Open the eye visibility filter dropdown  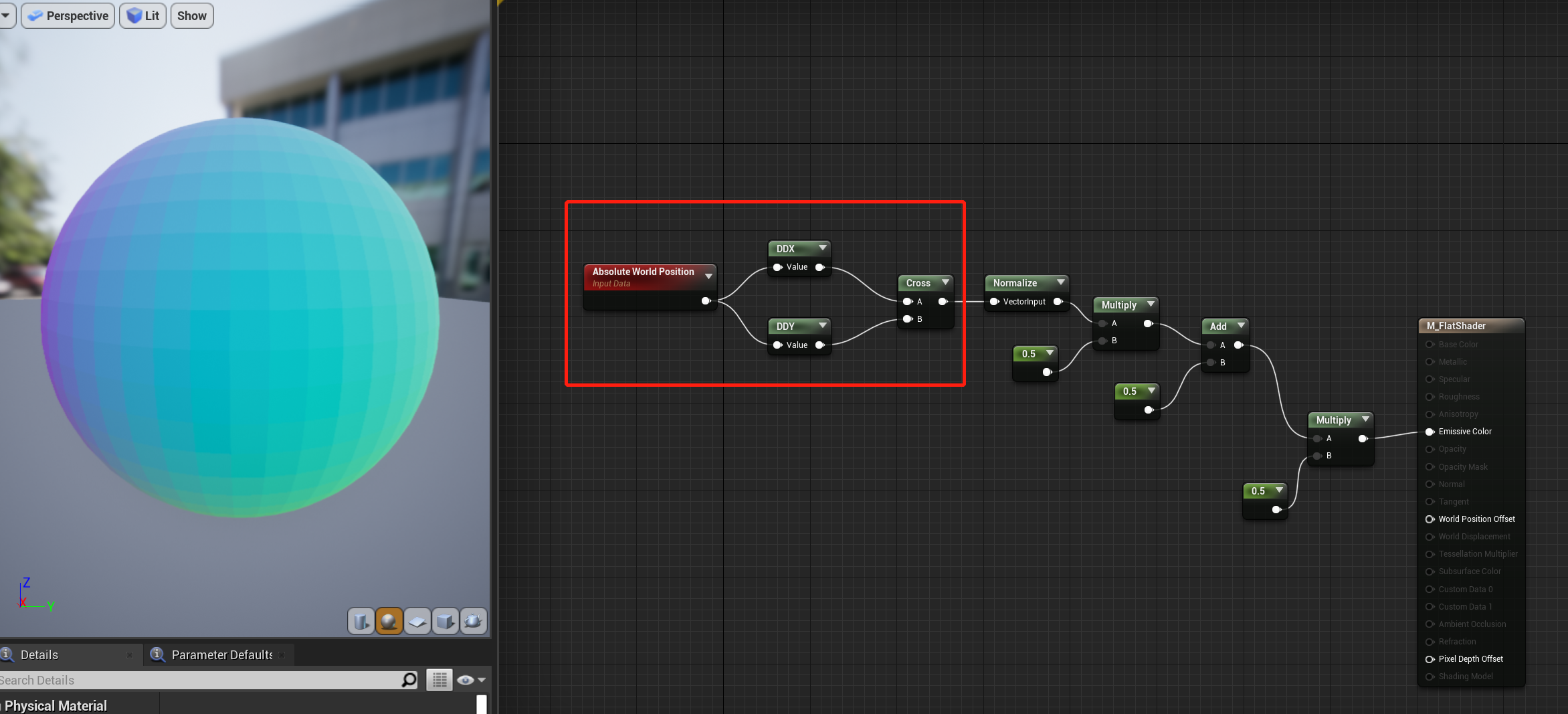pyautogui.click(x=471, y=680)
